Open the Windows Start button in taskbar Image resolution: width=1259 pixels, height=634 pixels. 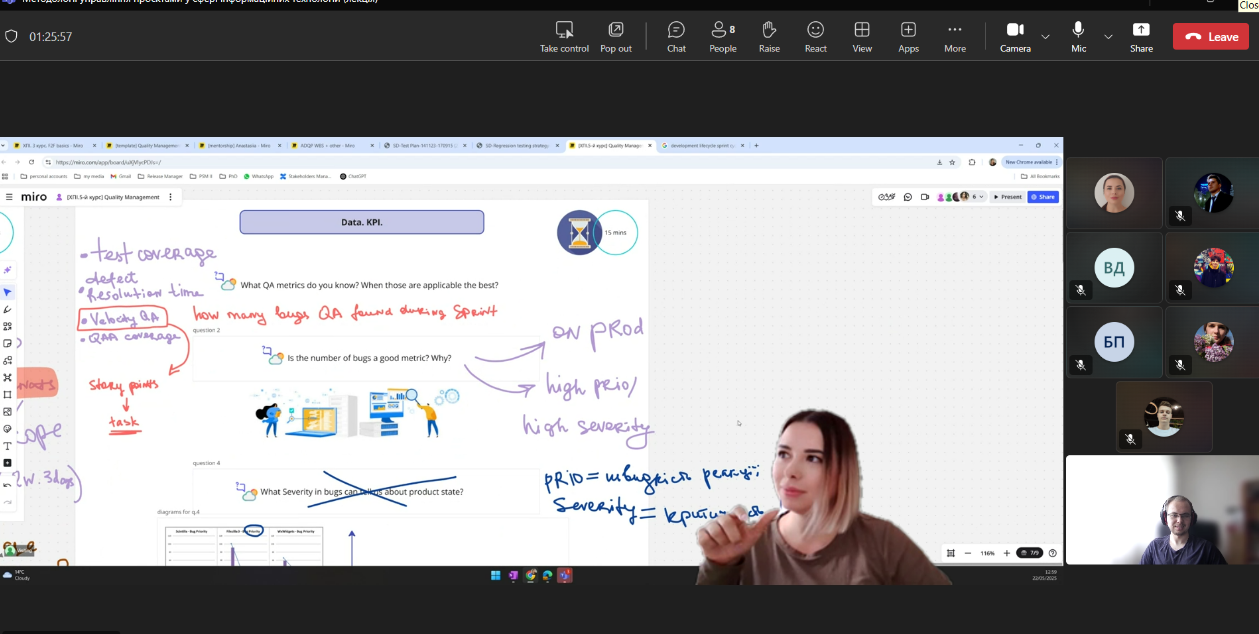[495, 576]
